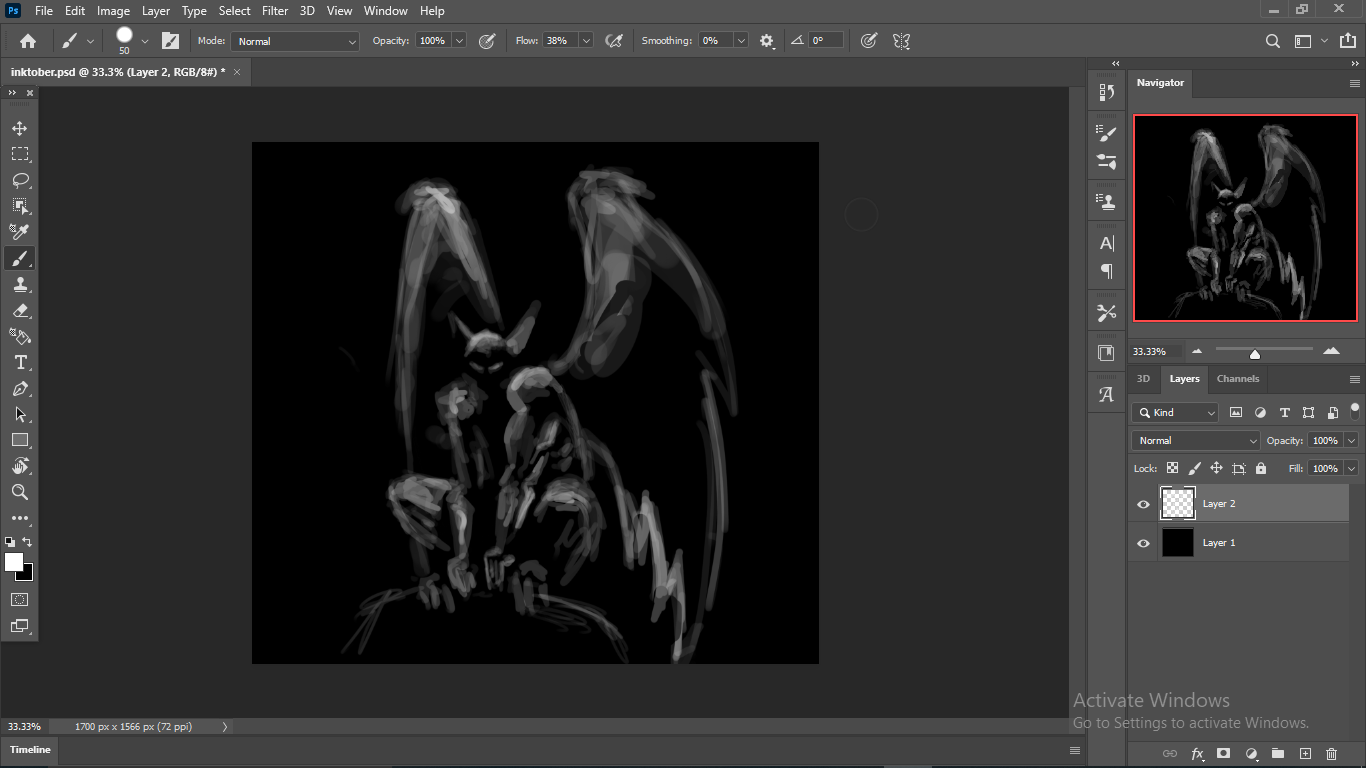This screenshot has height=768, width=1366.
Task: Select the Brush tool in the toolbox
Action: [20, 258]
